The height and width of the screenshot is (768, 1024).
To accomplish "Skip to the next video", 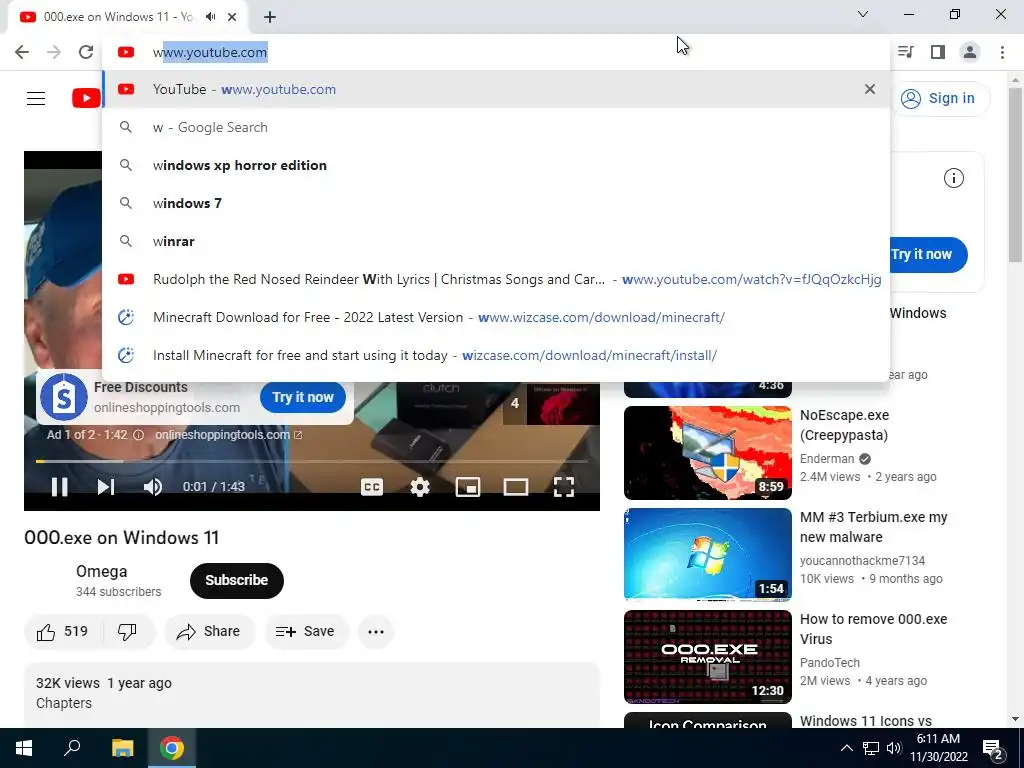I will pos(106,487).
